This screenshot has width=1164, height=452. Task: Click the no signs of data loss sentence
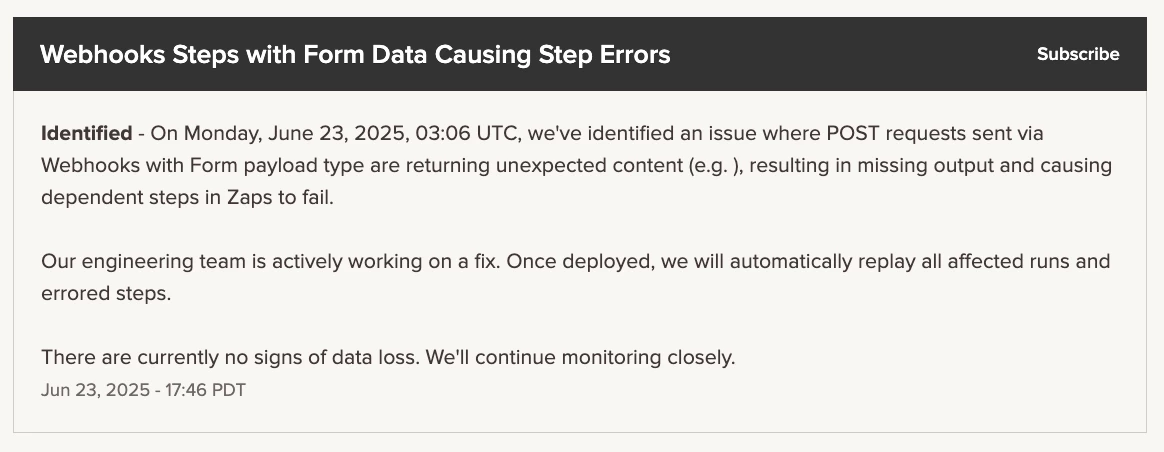tap(231, 358)
